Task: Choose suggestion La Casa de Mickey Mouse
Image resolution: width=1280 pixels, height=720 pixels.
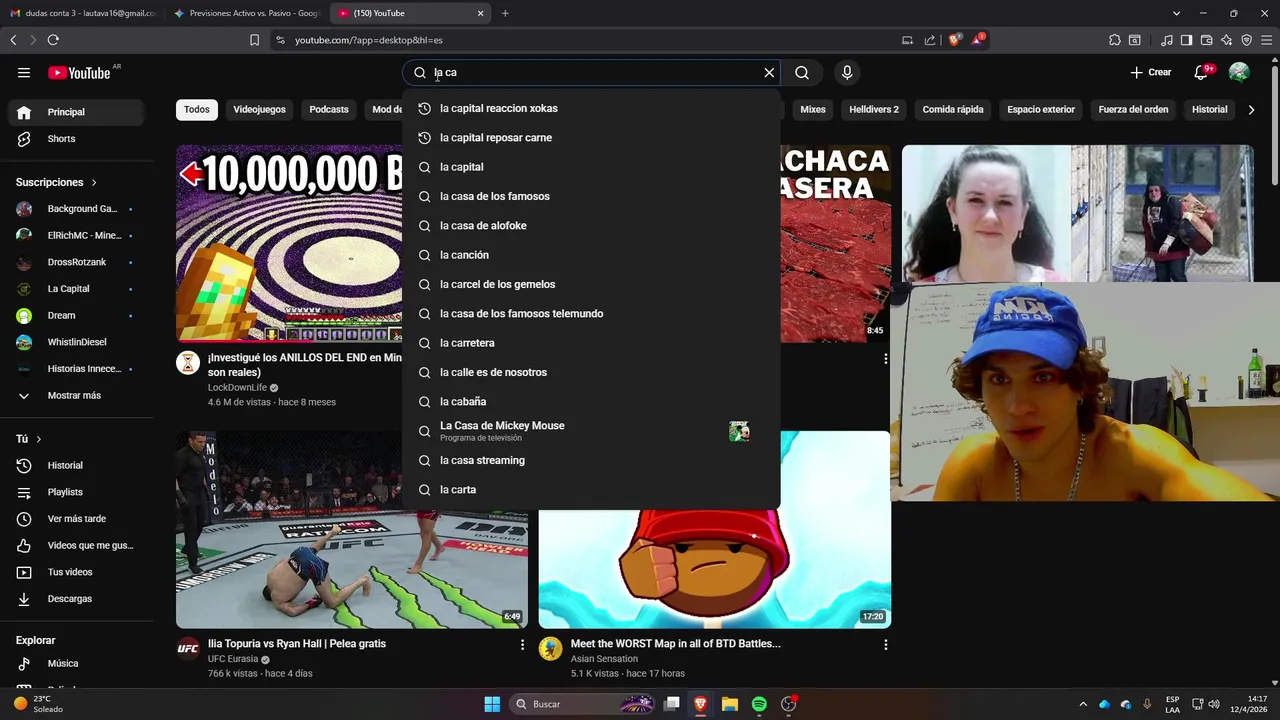Action: 591,431
